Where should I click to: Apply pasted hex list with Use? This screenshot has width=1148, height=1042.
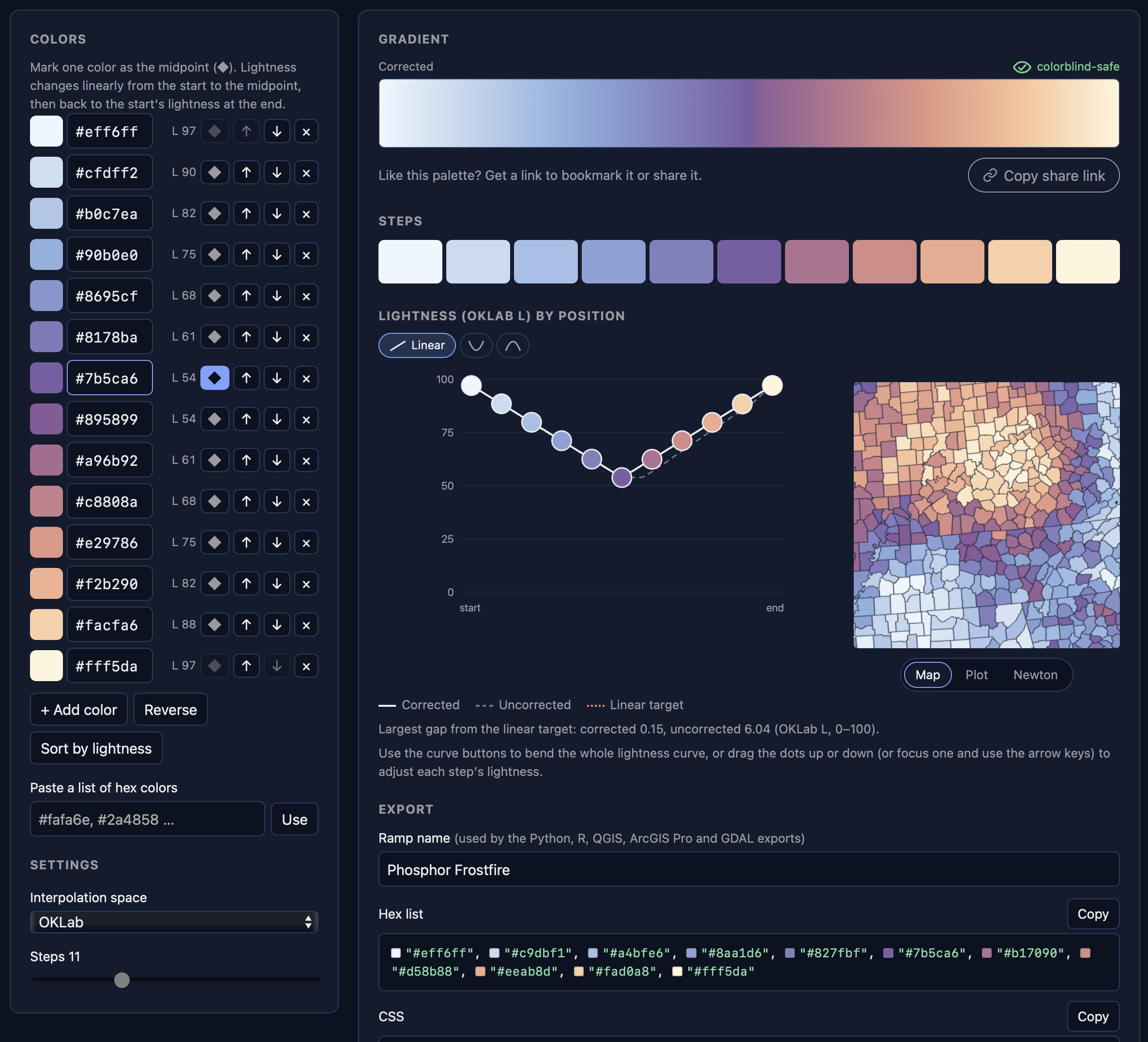click(x=294, y=819)
